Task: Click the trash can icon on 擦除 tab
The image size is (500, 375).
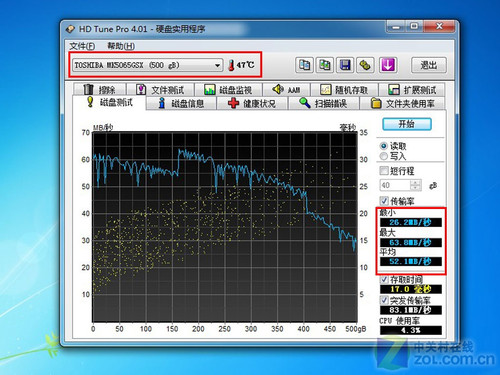Action: [x=88, y=89]
